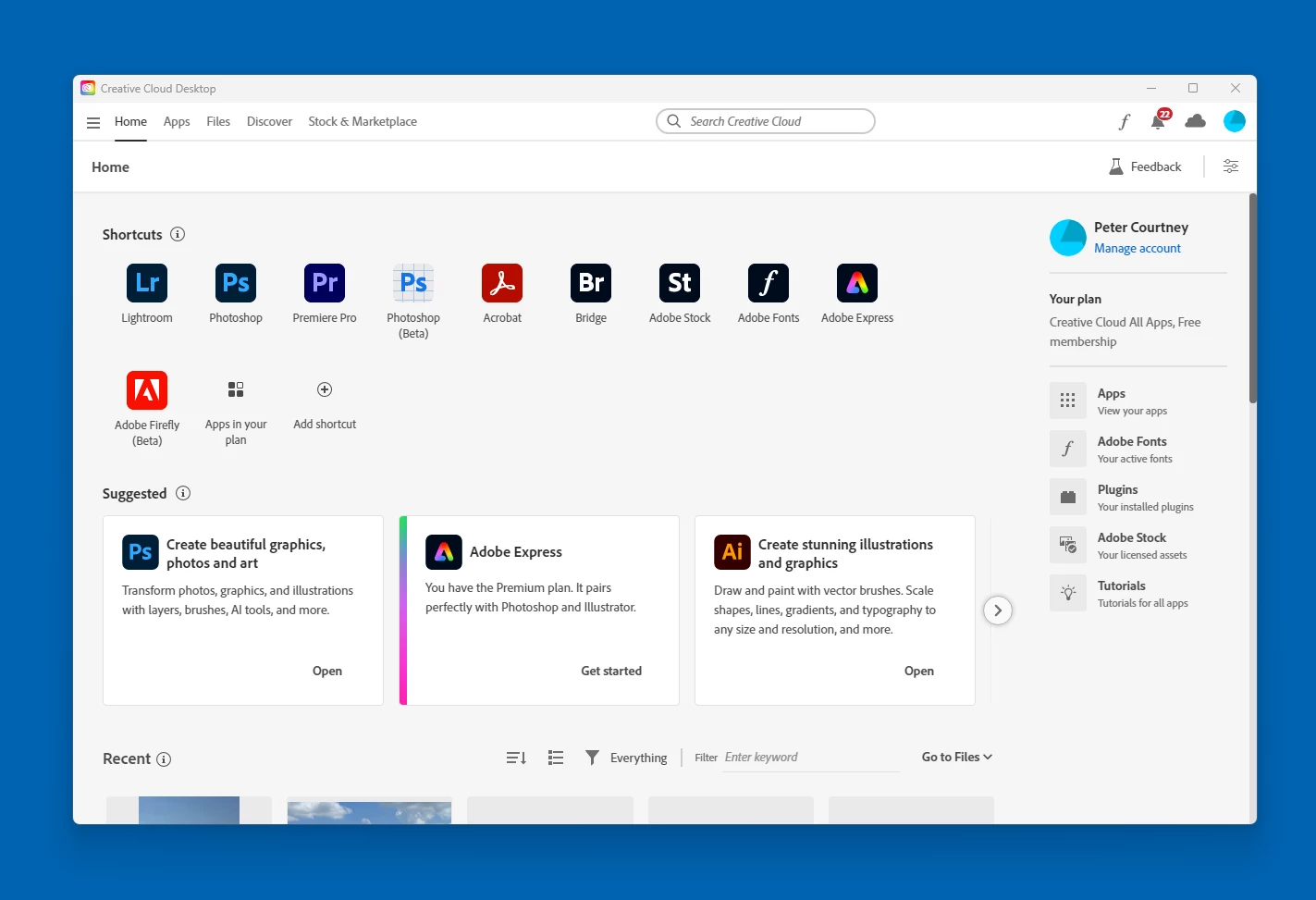The image size is (1316, 900).
Task: Click 'Creative Cloud All Apps, Free membership' text
Action: (x=1125, y=332)
